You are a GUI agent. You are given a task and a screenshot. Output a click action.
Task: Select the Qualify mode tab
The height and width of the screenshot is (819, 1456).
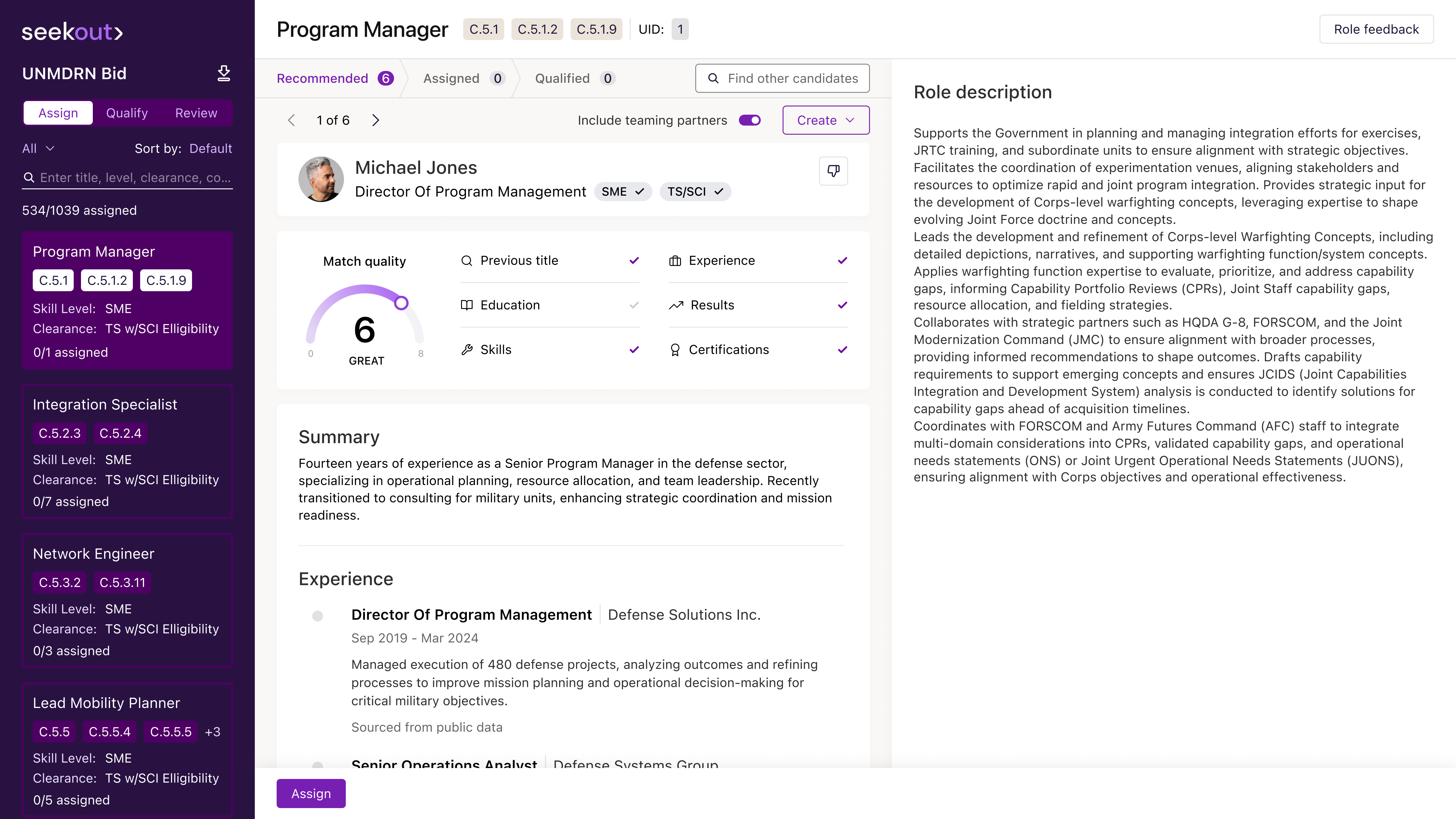point(127,113)
